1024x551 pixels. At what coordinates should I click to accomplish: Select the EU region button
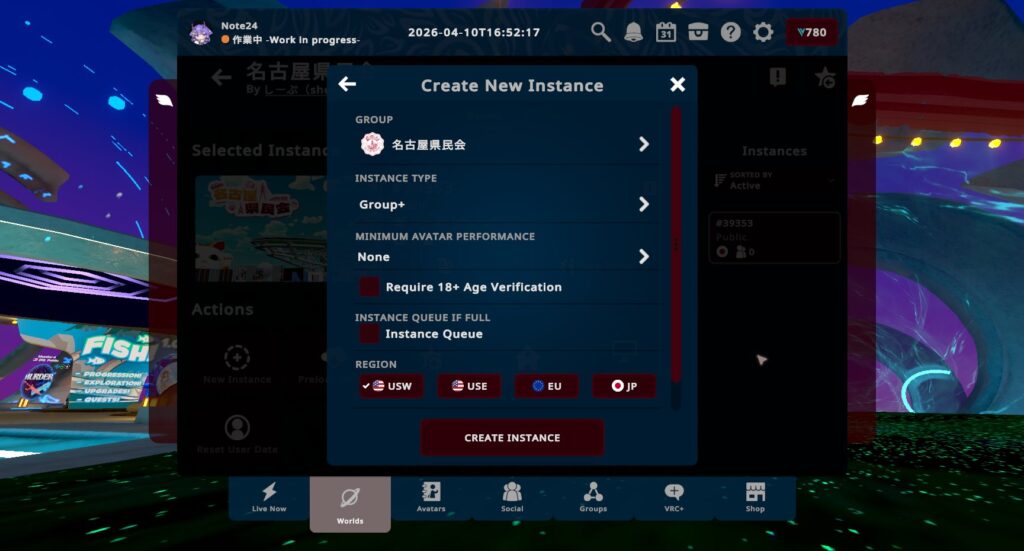[x=546, y=386]
